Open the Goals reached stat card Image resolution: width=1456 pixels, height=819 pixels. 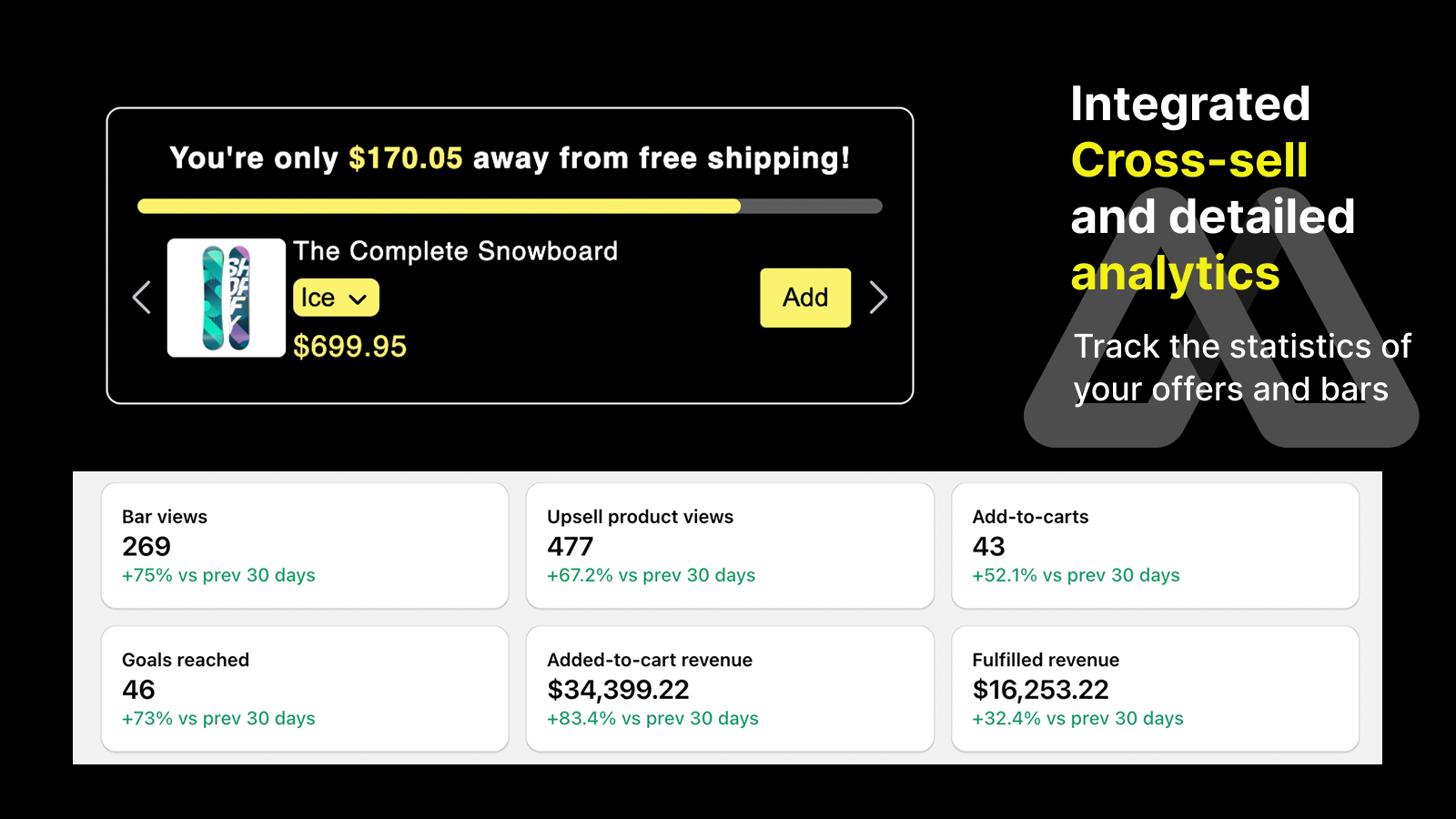click(305, 689)
